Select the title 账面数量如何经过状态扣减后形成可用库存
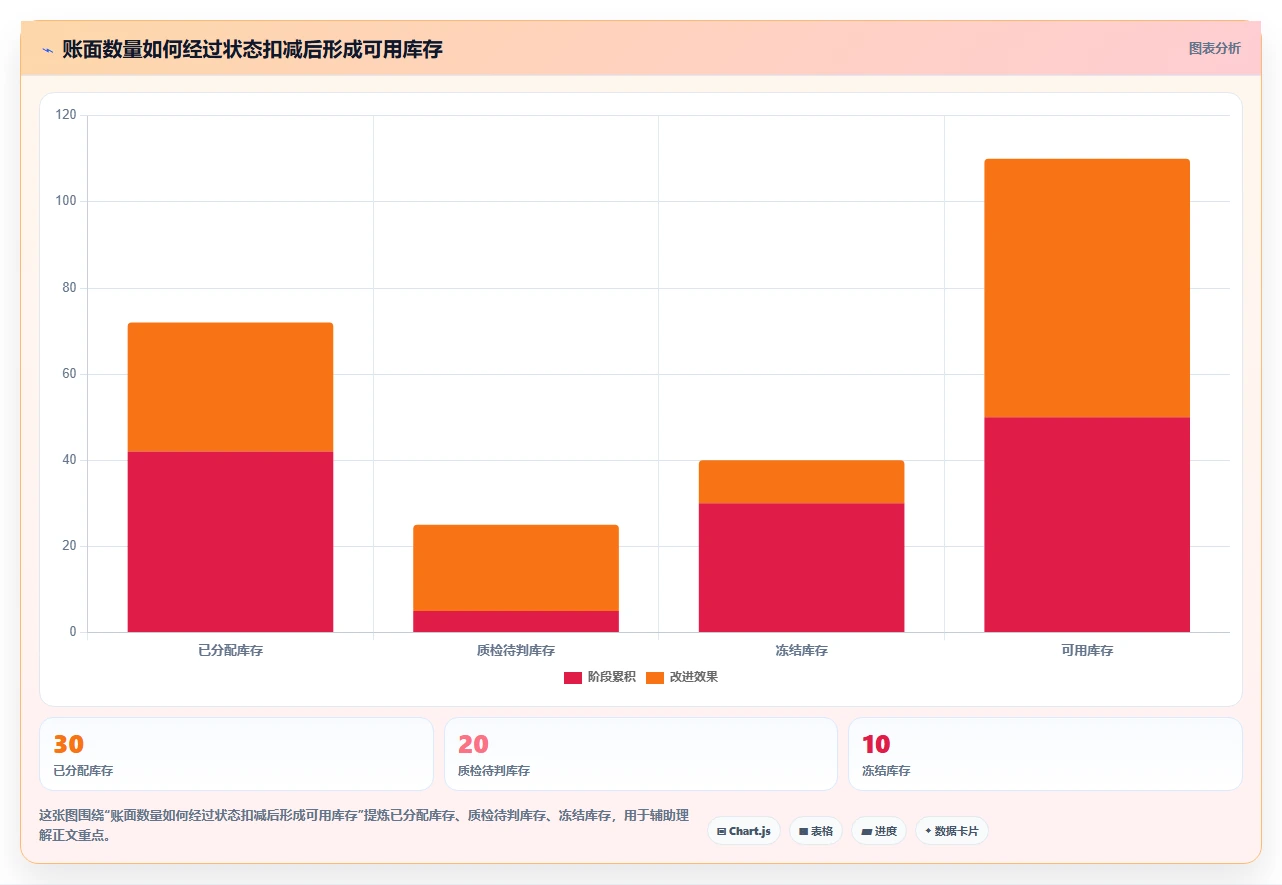 click(x=252, y=49)
